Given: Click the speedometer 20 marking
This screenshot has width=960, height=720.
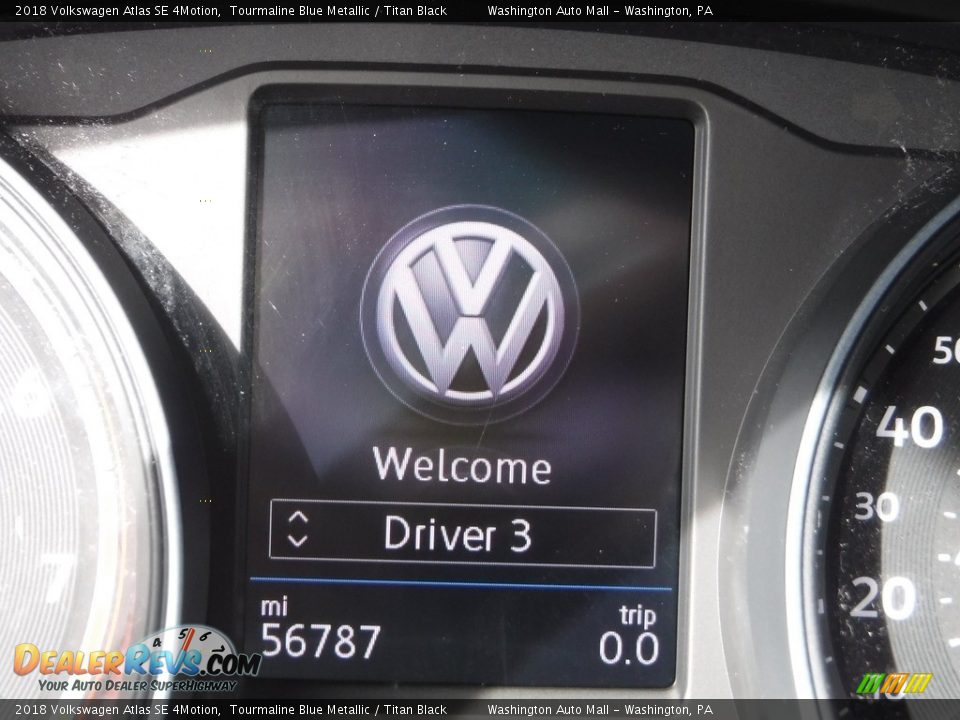Looking at the screenshot, I should (882, 597).
